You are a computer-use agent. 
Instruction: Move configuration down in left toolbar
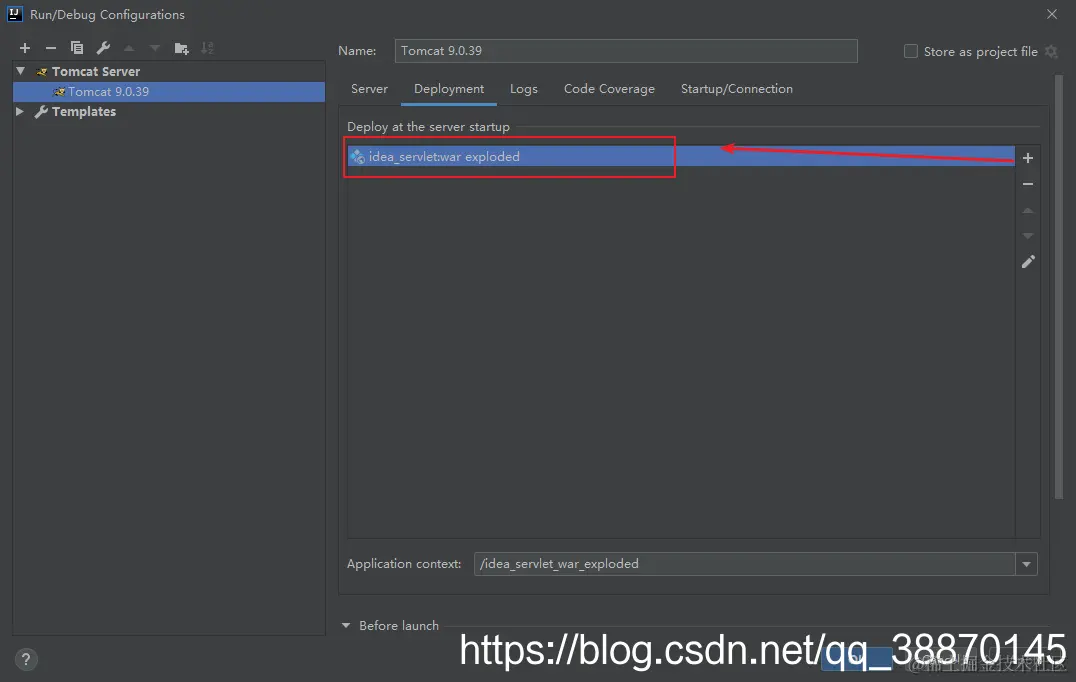[155, 48]
